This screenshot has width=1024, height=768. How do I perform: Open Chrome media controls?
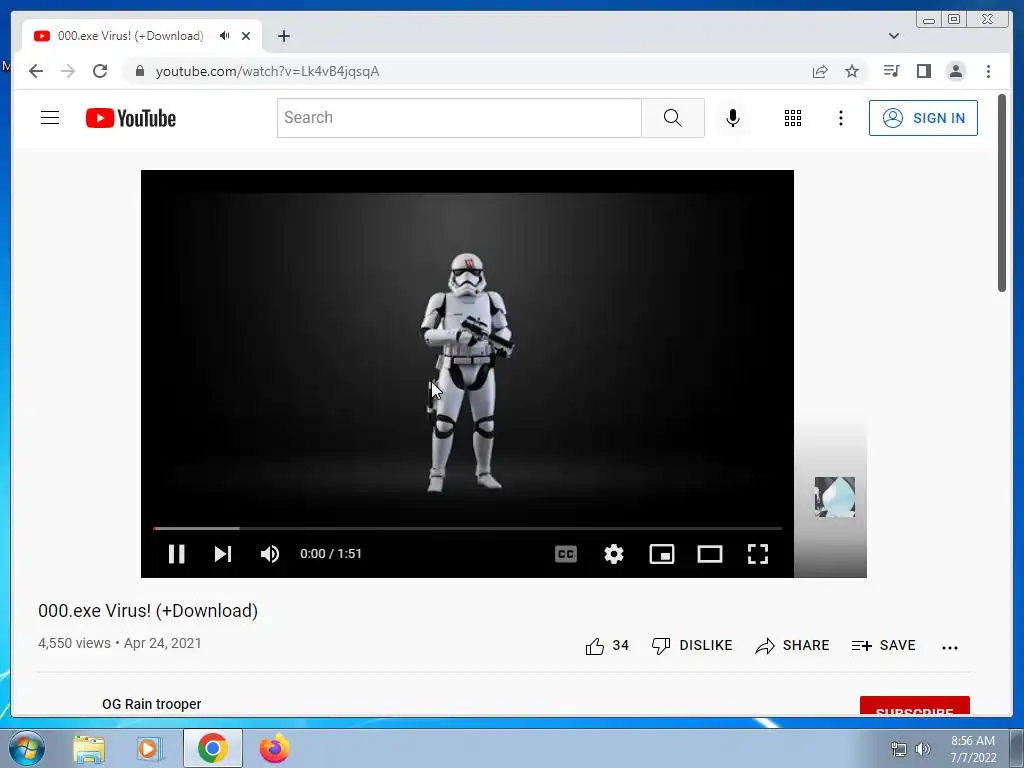pos(891,71)
